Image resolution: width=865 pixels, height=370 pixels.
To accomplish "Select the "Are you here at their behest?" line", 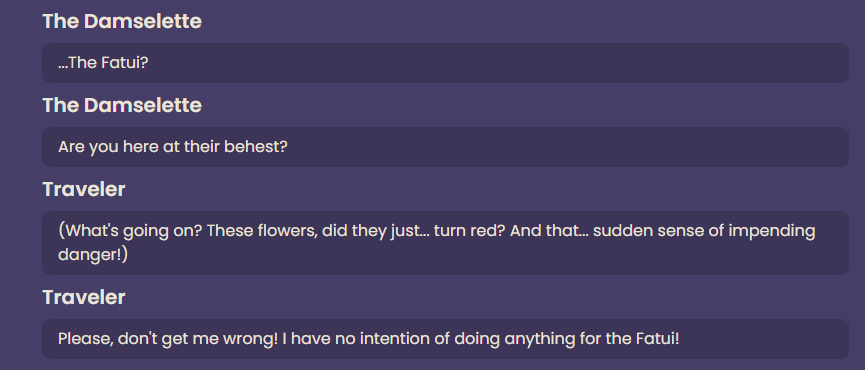I will (x=445, y=147).
